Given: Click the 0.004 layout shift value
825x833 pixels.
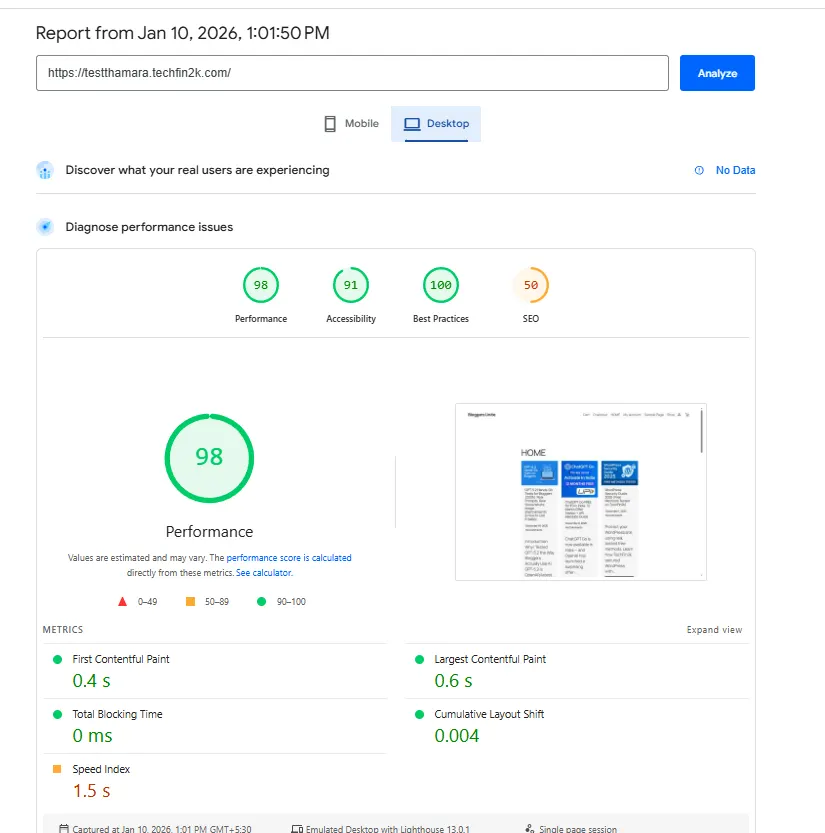Looking at the screenshot, I should pos(457,736).
